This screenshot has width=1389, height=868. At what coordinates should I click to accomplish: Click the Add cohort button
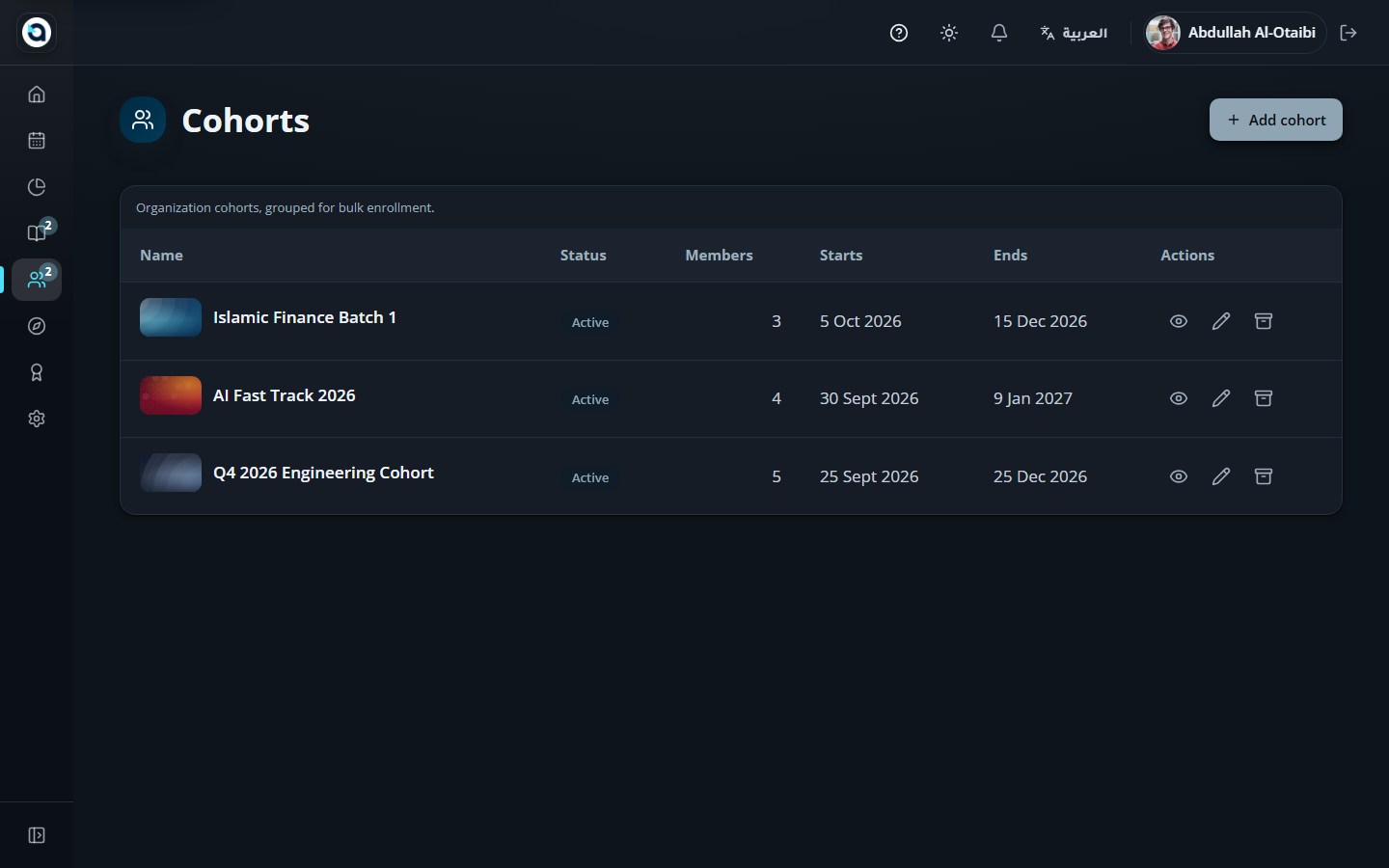[x=1276, y=120]
